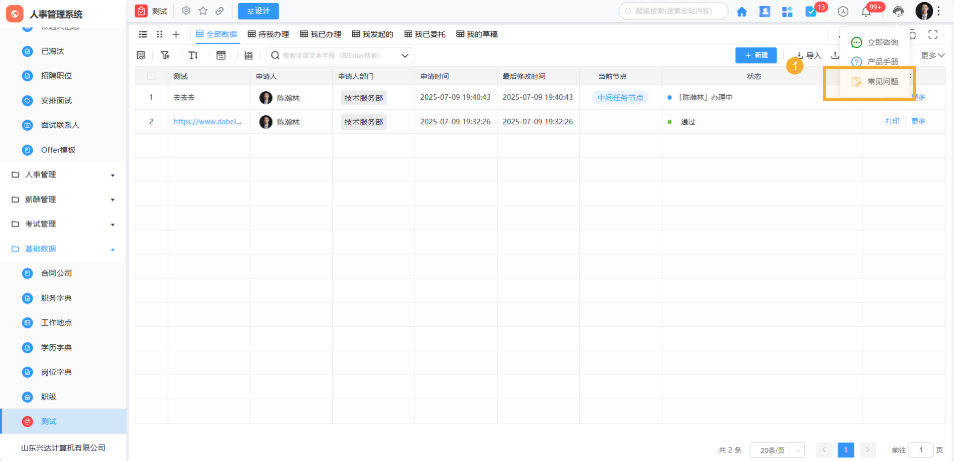Viewport: 954px width, 461px height.
Task: Click the red 测试 app icon in the header
Action: pyautogui.click(x=141, y=10)
